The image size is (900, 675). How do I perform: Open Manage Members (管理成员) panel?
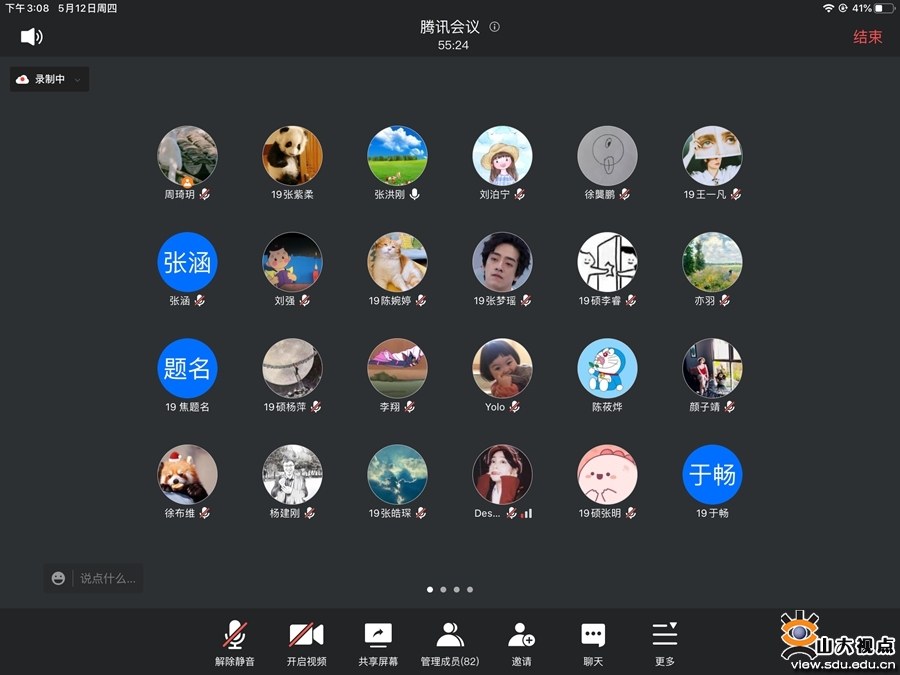pos(450,635)
